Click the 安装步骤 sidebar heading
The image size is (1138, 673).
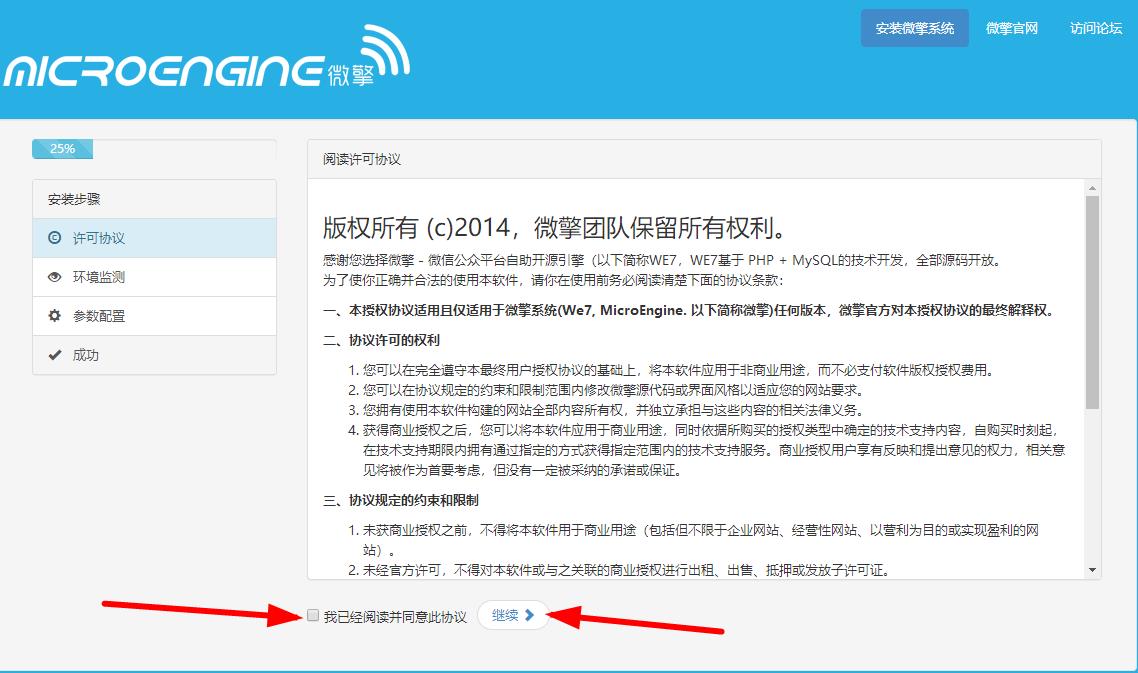[74, 199]
